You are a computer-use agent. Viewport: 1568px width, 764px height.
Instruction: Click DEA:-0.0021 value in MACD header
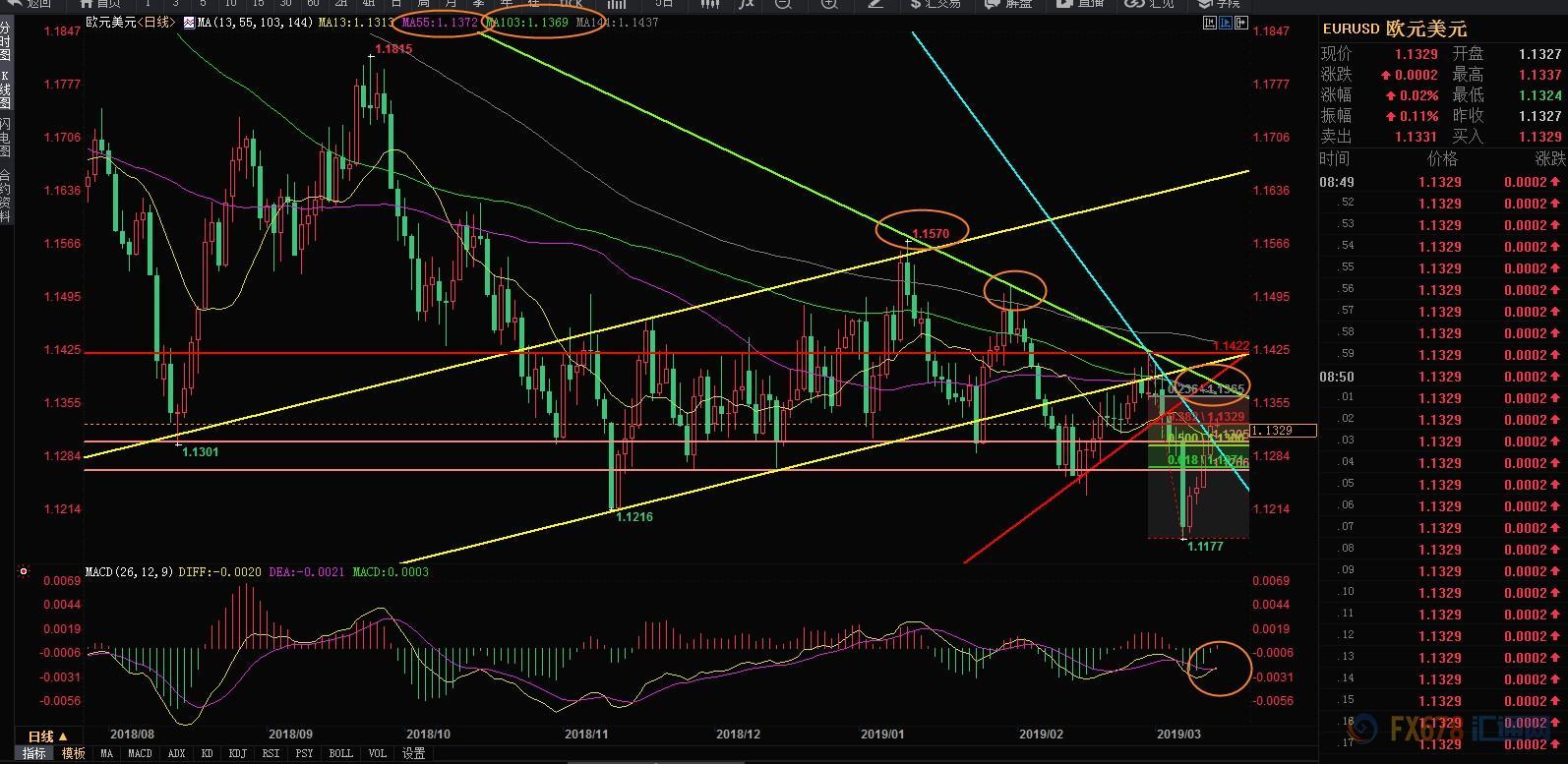click(x=306, y=571)
